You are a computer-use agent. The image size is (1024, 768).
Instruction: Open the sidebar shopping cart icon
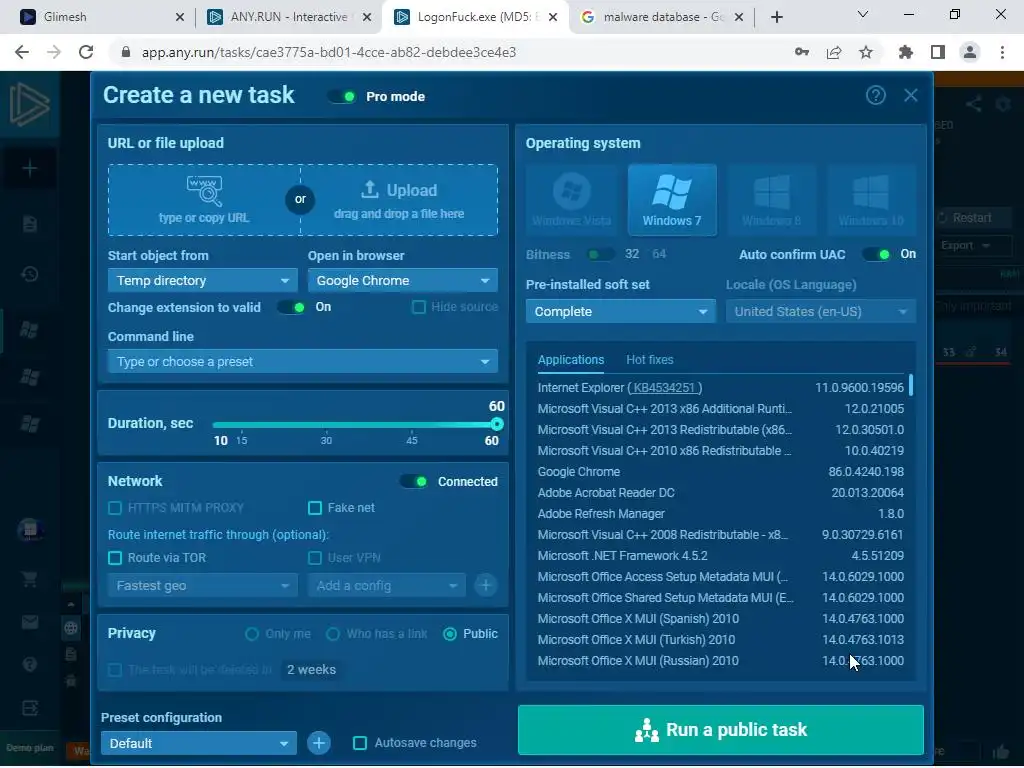[x=29, y=579]
